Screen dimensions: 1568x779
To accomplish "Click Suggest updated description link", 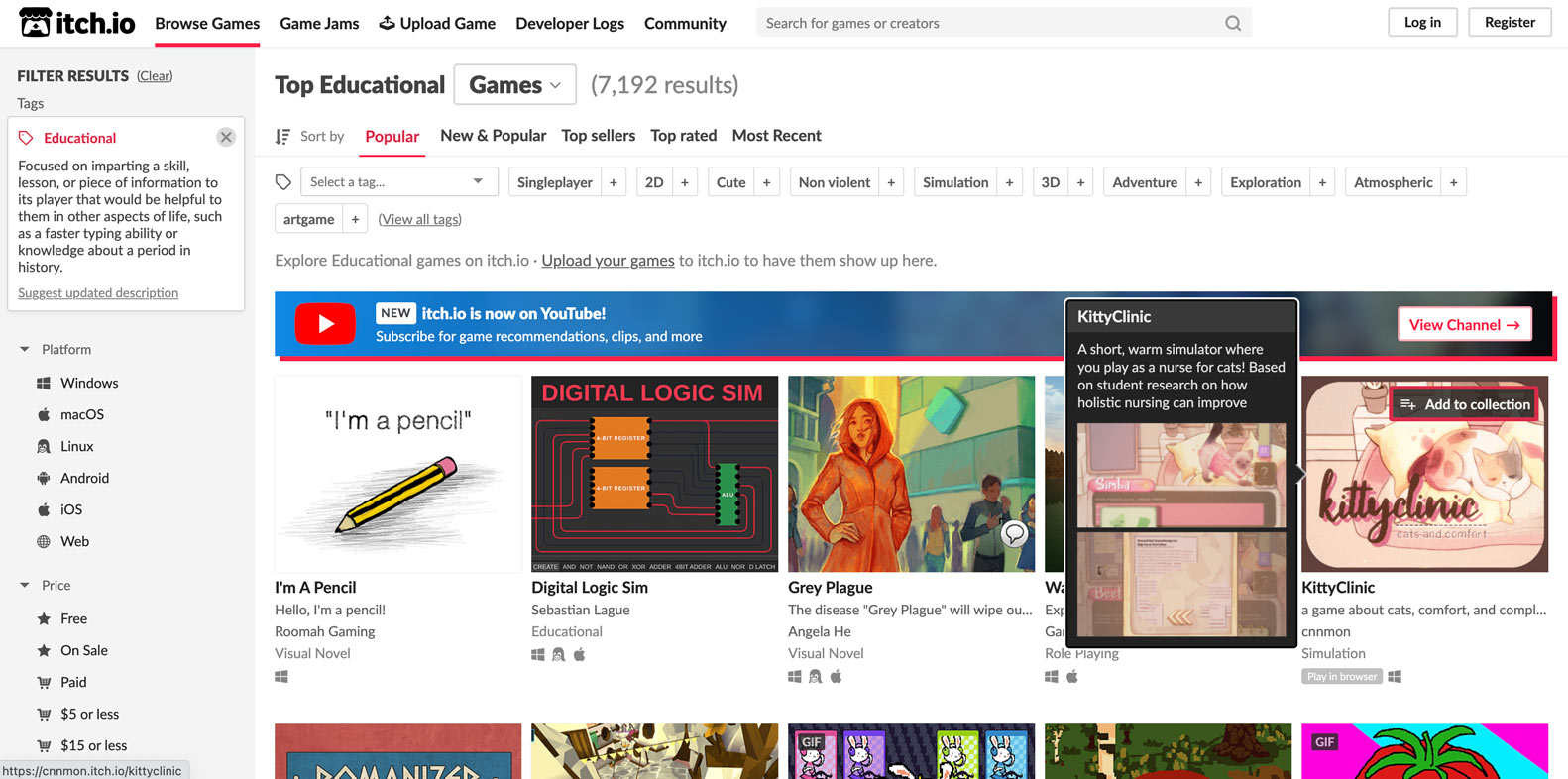I will pos(98,293).
